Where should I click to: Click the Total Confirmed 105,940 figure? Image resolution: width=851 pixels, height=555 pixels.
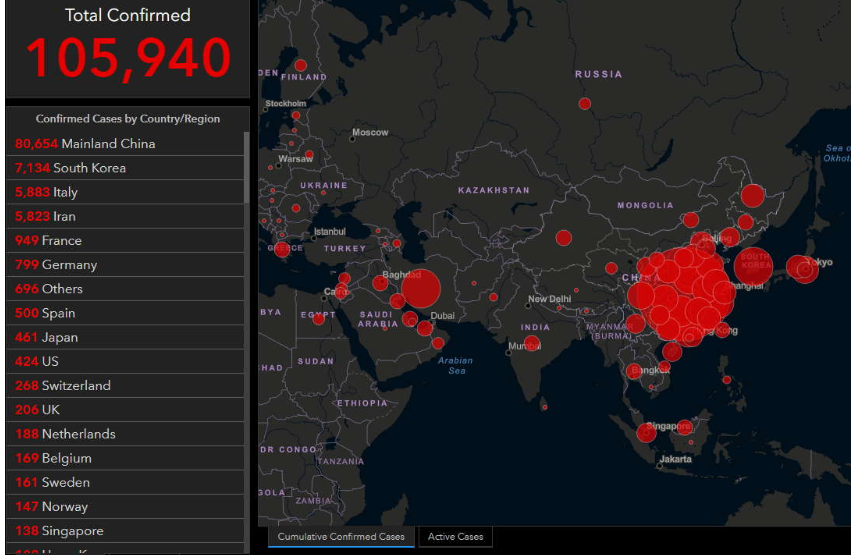(129, 58)
